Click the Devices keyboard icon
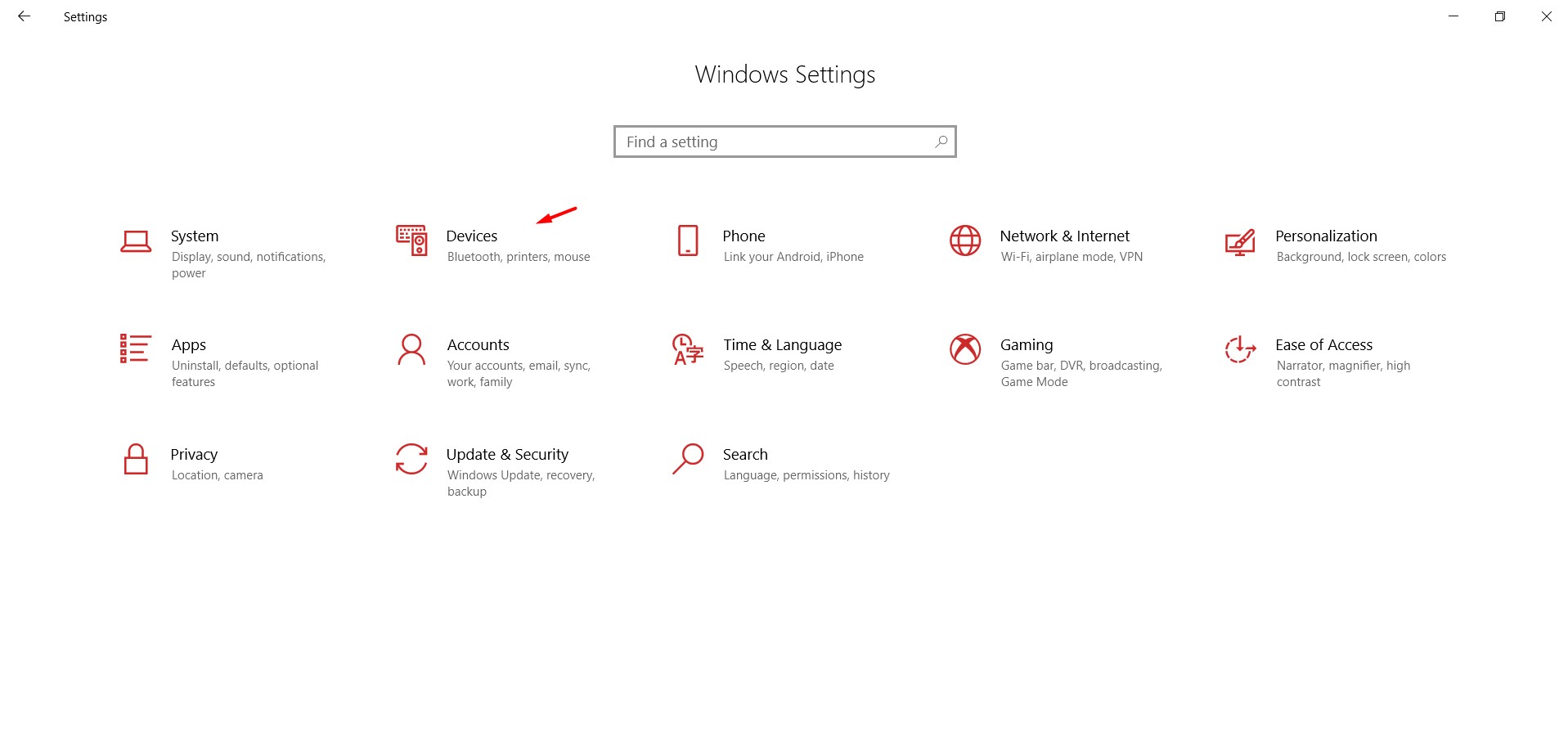The width and height of the screenshot is (1568, 755). tap(411, 241)
